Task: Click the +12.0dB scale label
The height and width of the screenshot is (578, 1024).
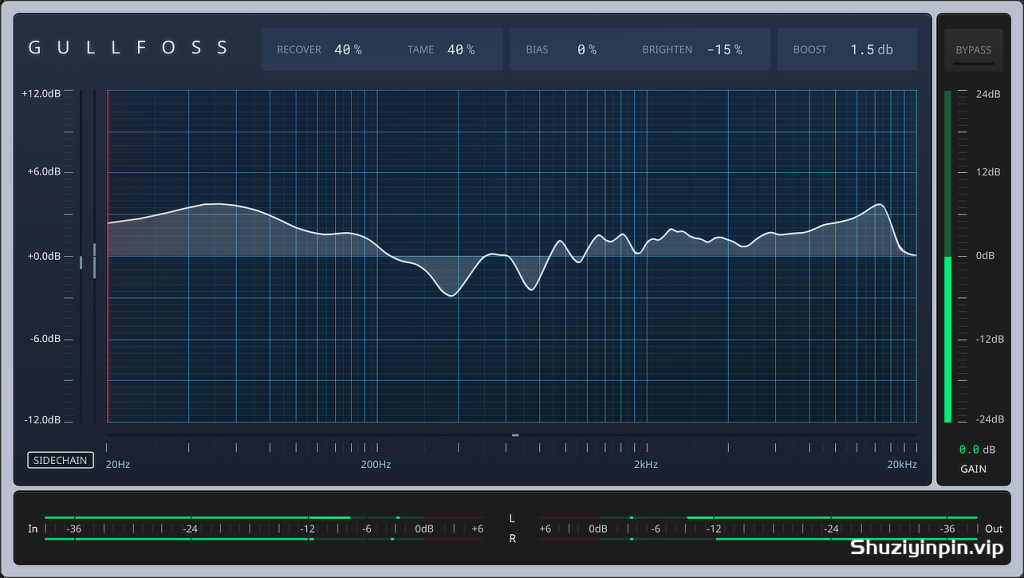Action: click(x=41, y=93)
